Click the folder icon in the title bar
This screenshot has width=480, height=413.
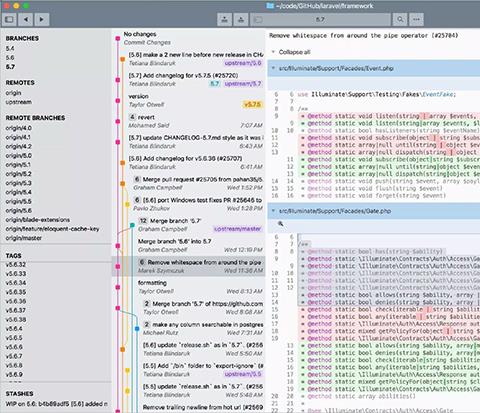coord(270,6)
